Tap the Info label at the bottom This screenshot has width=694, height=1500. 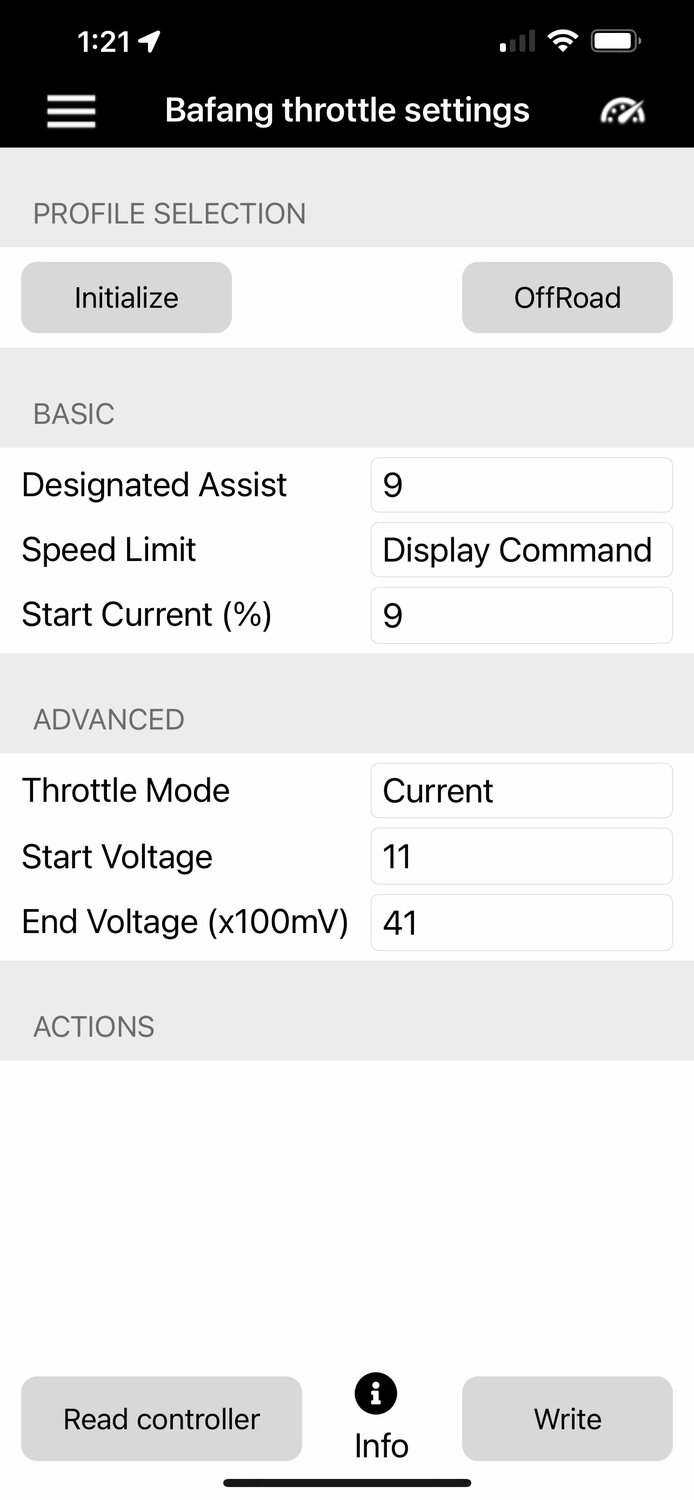coord(381,1445)
